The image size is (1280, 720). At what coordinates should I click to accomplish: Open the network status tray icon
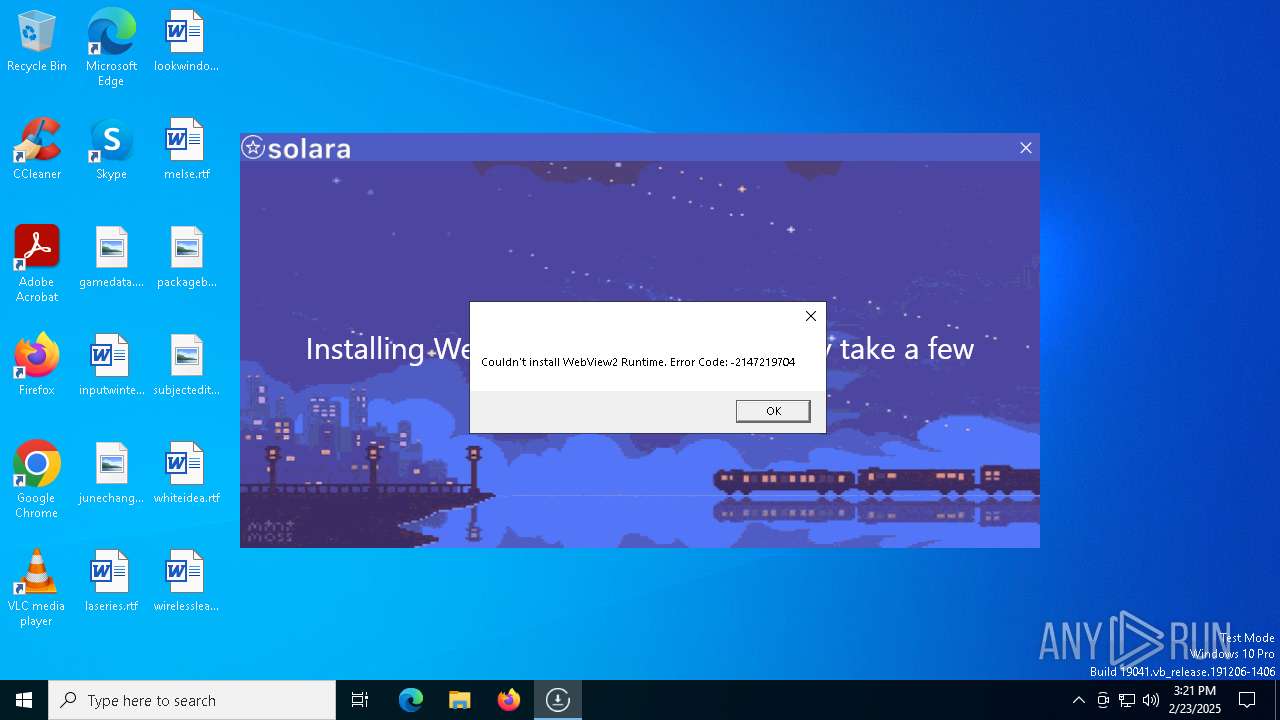(1127, 700)
